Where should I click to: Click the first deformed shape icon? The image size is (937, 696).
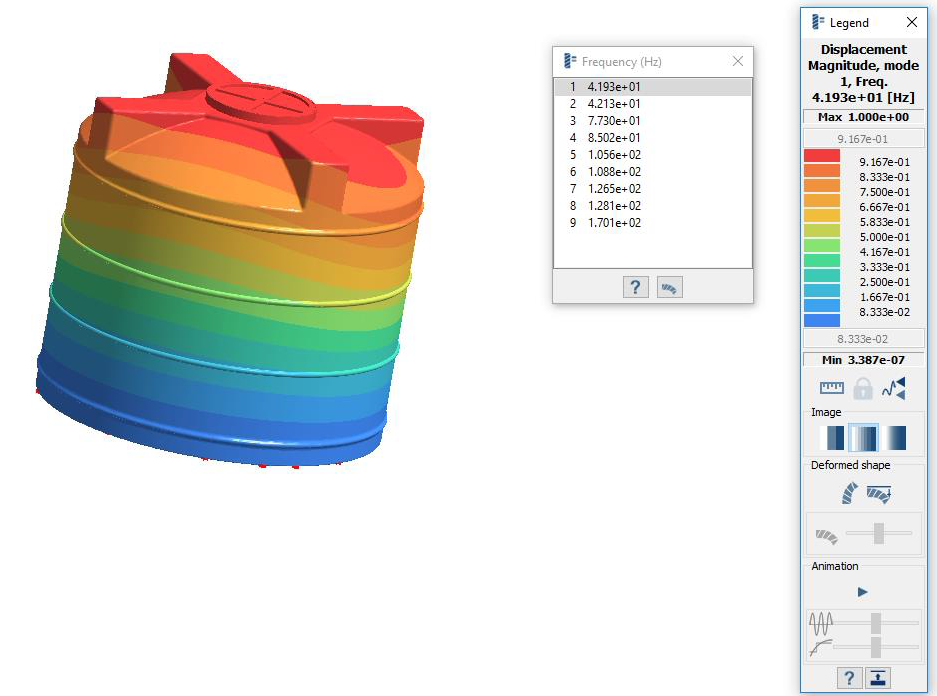point(848,493)
